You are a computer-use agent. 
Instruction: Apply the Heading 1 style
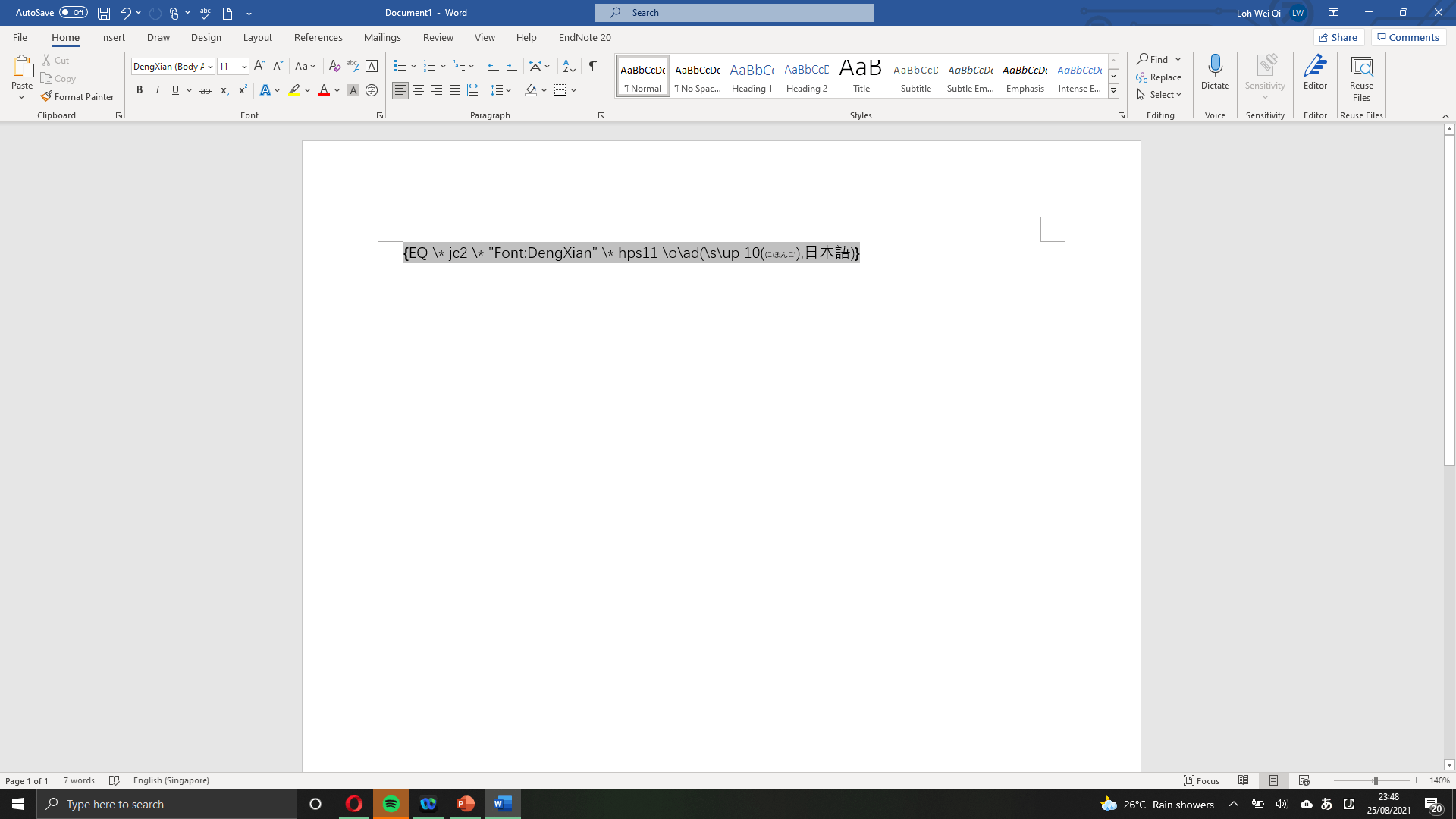point(752,77)
